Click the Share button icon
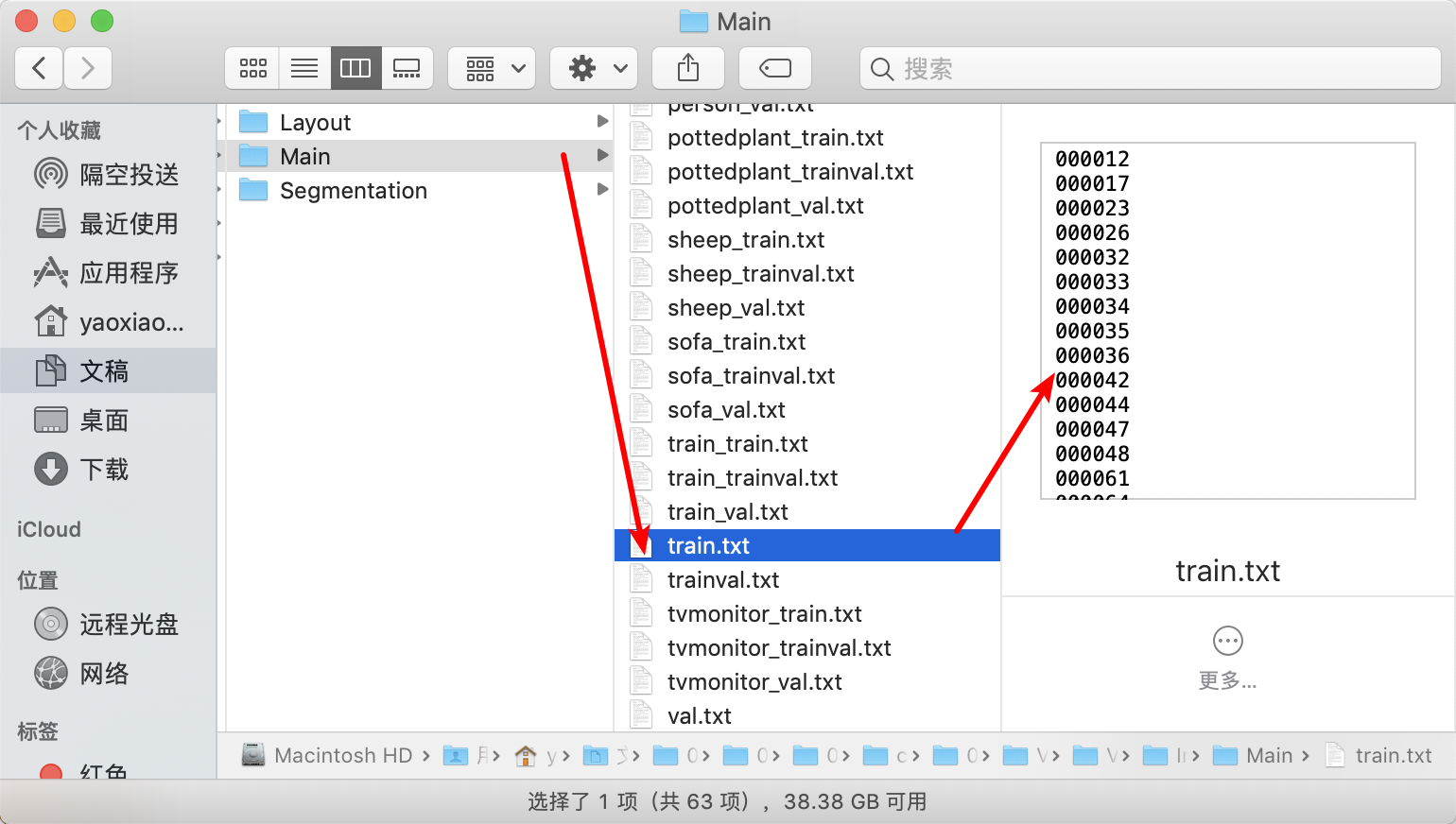The height and width of the screenshot is (824, 1456). tap(688, 68)
